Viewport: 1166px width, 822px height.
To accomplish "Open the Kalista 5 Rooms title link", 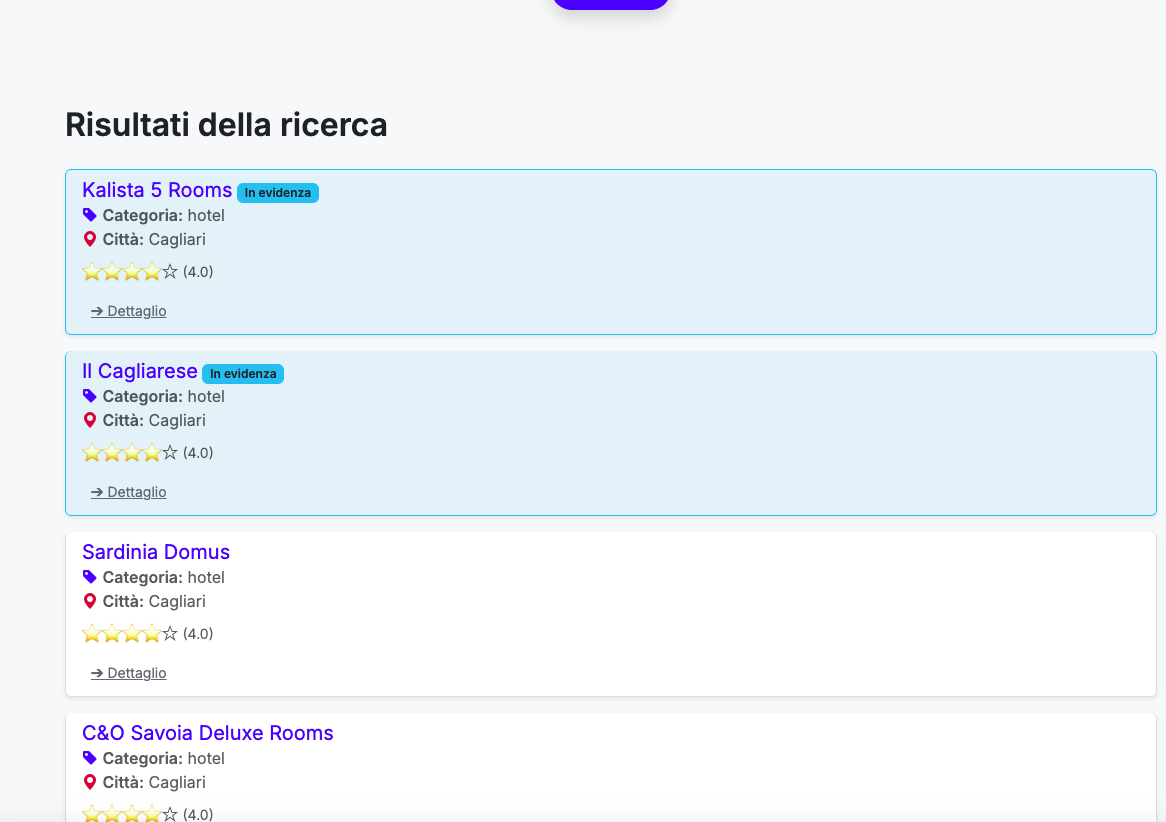I will pos(157,190).
